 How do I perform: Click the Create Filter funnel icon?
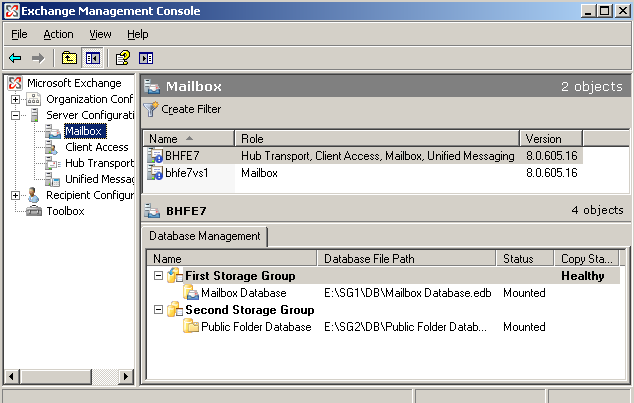[x=151, y=109]
